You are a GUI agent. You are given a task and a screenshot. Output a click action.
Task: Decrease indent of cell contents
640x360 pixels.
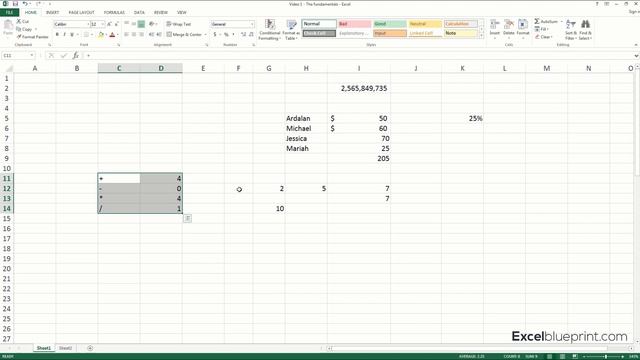tap(152, 35)
